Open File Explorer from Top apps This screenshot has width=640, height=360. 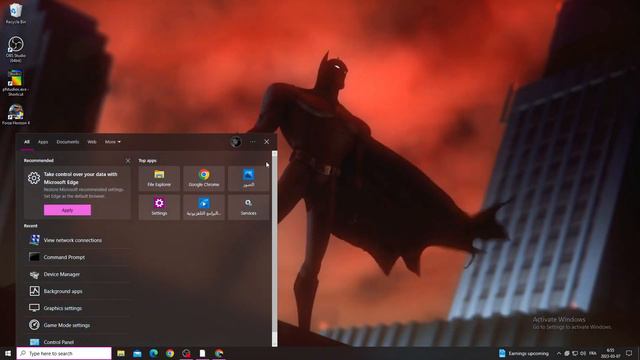[159, 178]
